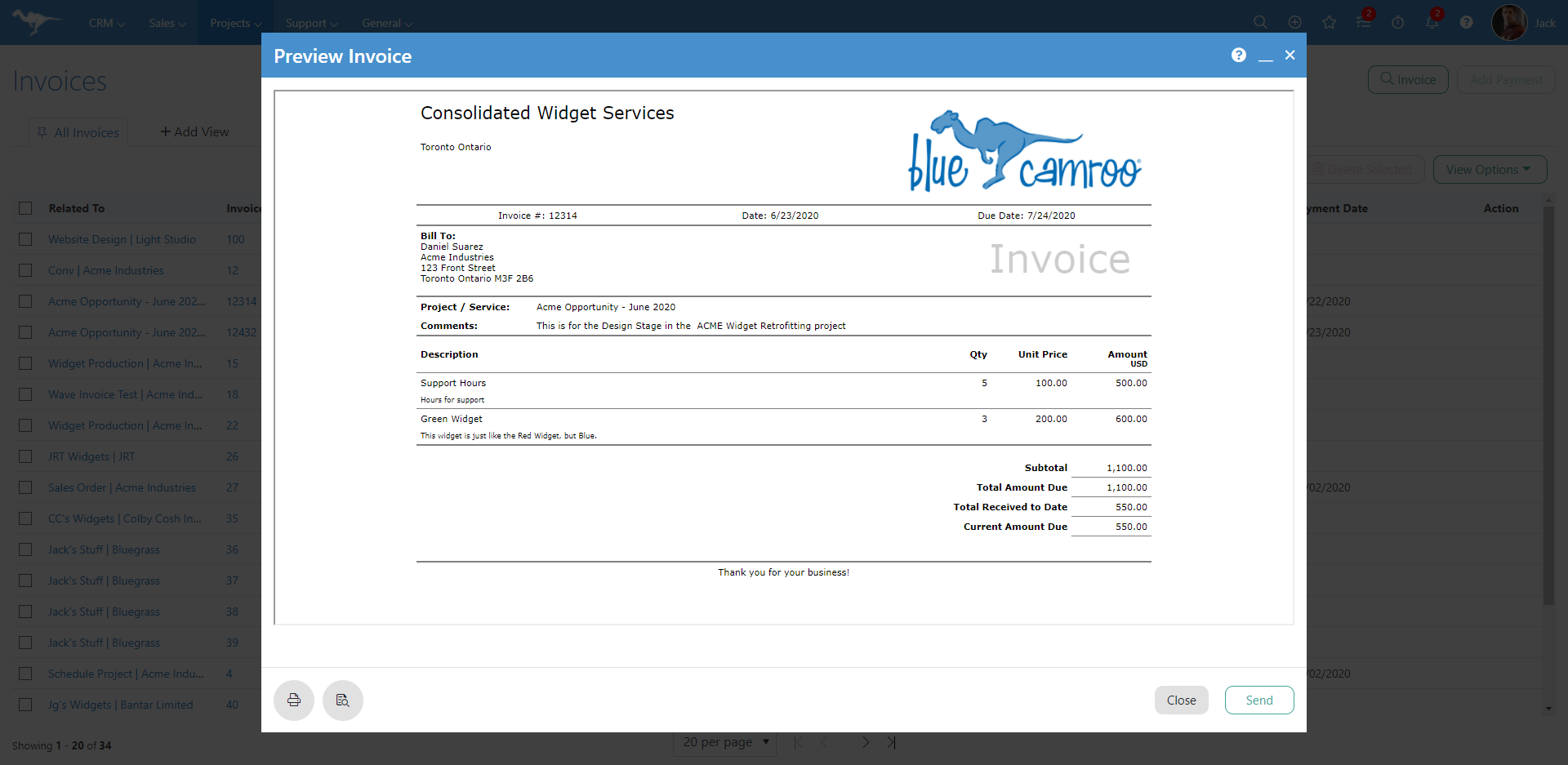This screenshot has height=765, width=1568.
Task: Click the print icon in invoice preview
Action: click(293, 701)
